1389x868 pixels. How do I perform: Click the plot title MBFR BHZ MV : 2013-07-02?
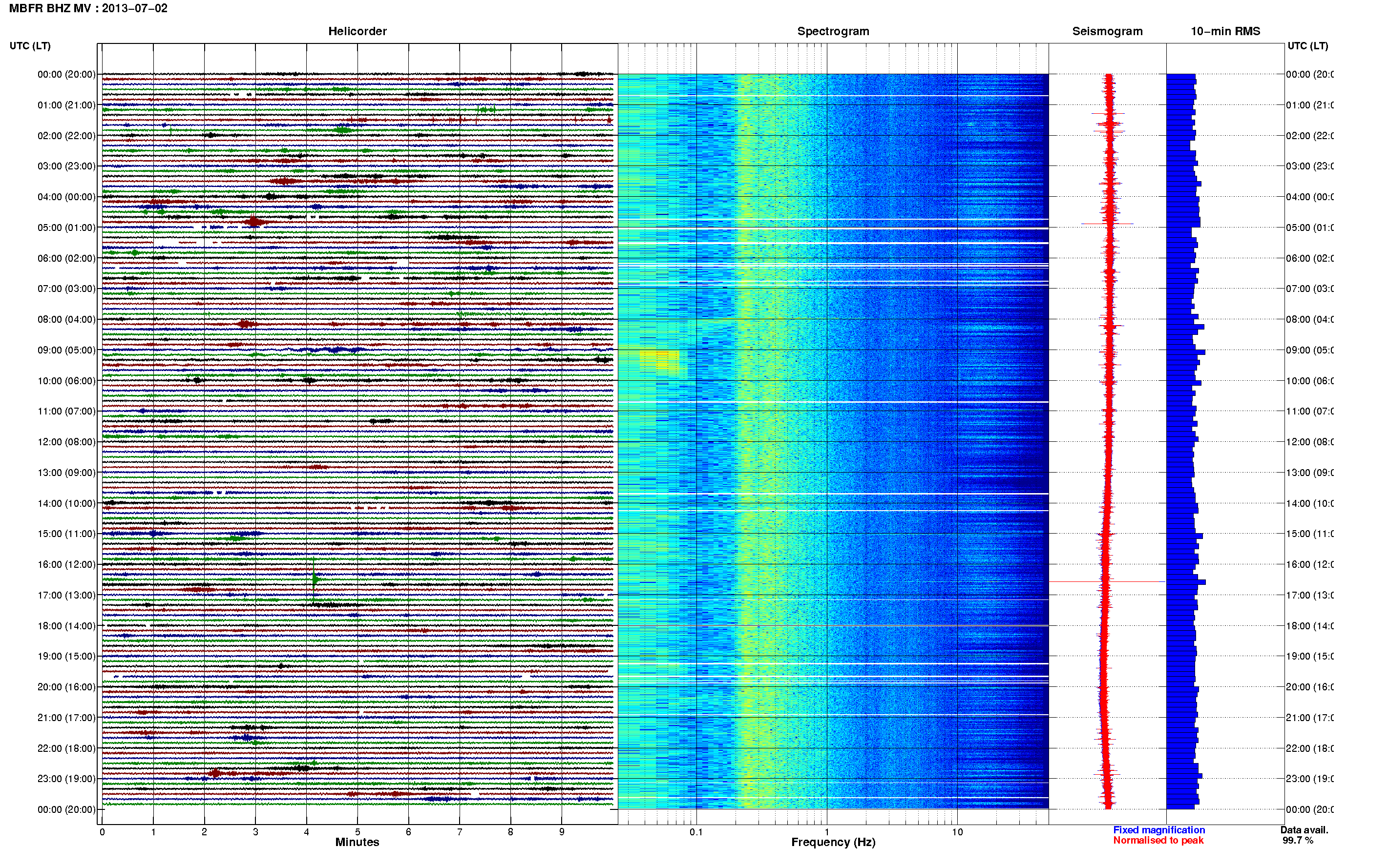[x=88, y=9]
